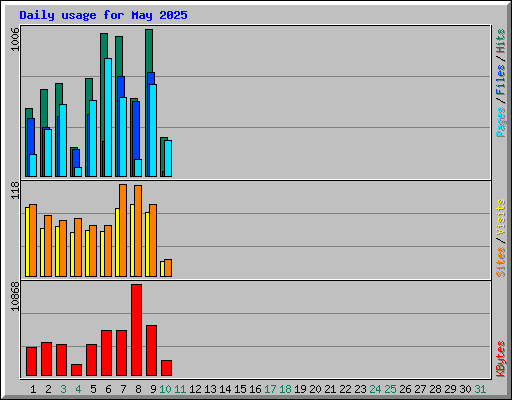Select the red KBytes bar for day 10
512x400 pixels.
(x=166, y=368)
